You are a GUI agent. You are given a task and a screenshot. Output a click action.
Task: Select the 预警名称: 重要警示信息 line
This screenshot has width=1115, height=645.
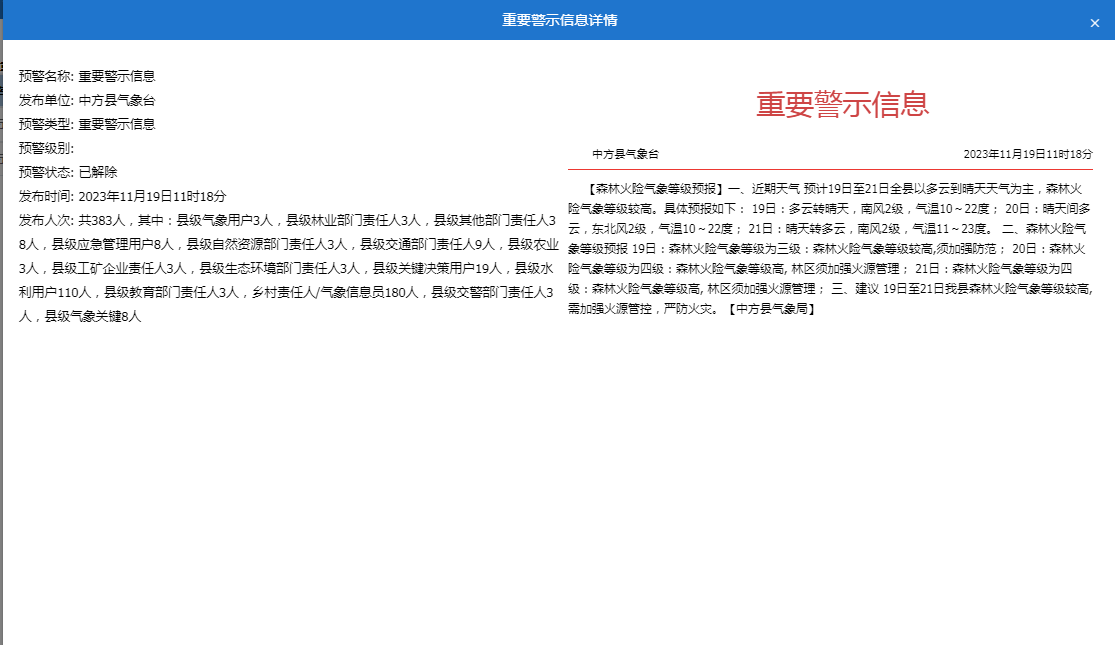[87, 76]
